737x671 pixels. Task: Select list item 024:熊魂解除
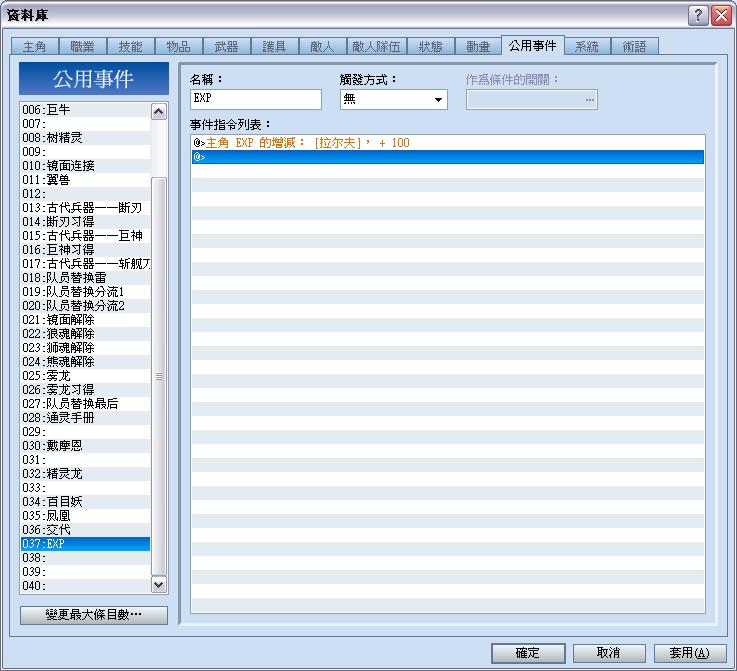86,362
